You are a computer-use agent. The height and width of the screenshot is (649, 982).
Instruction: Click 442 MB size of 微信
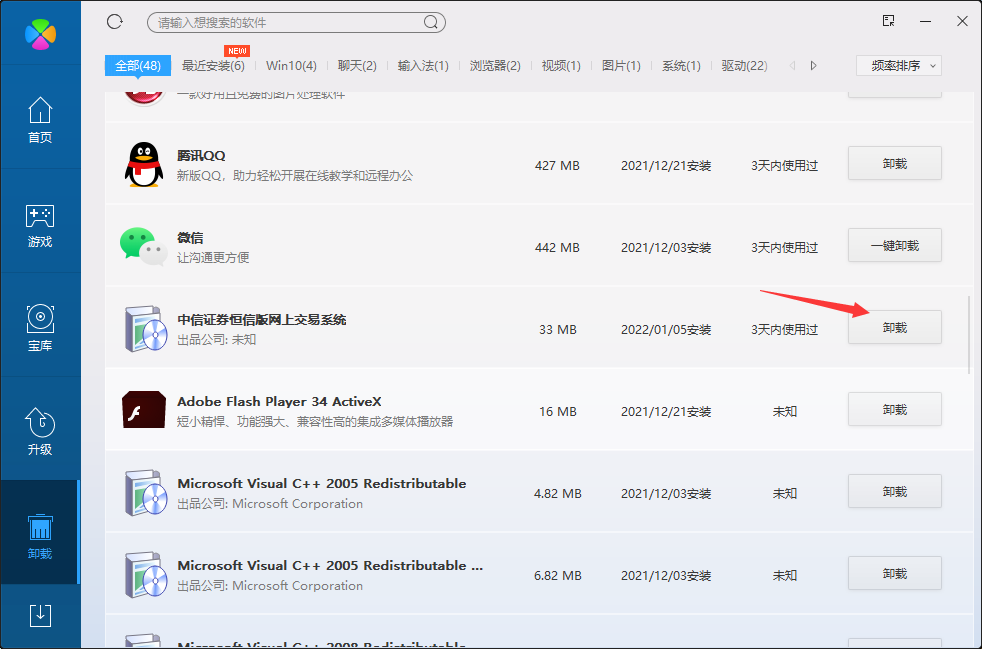[557, 248]
